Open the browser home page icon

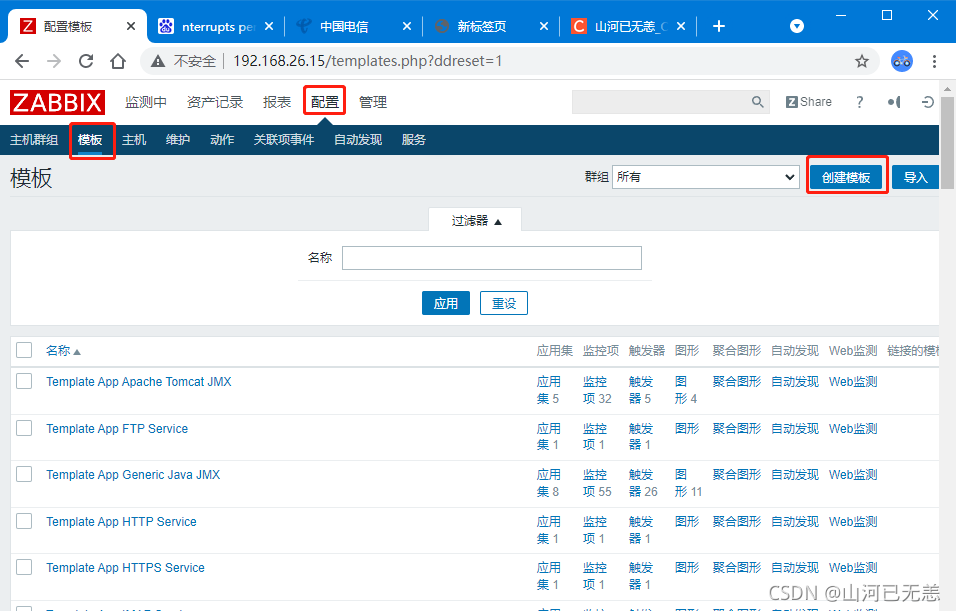pos(118,61)
